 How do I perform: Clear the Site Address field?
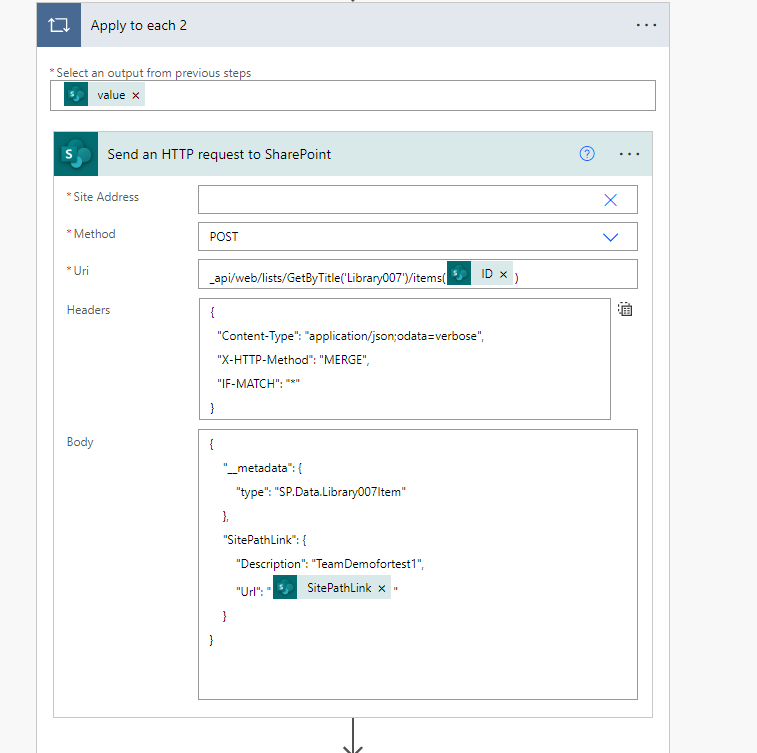tap(610, 200)
